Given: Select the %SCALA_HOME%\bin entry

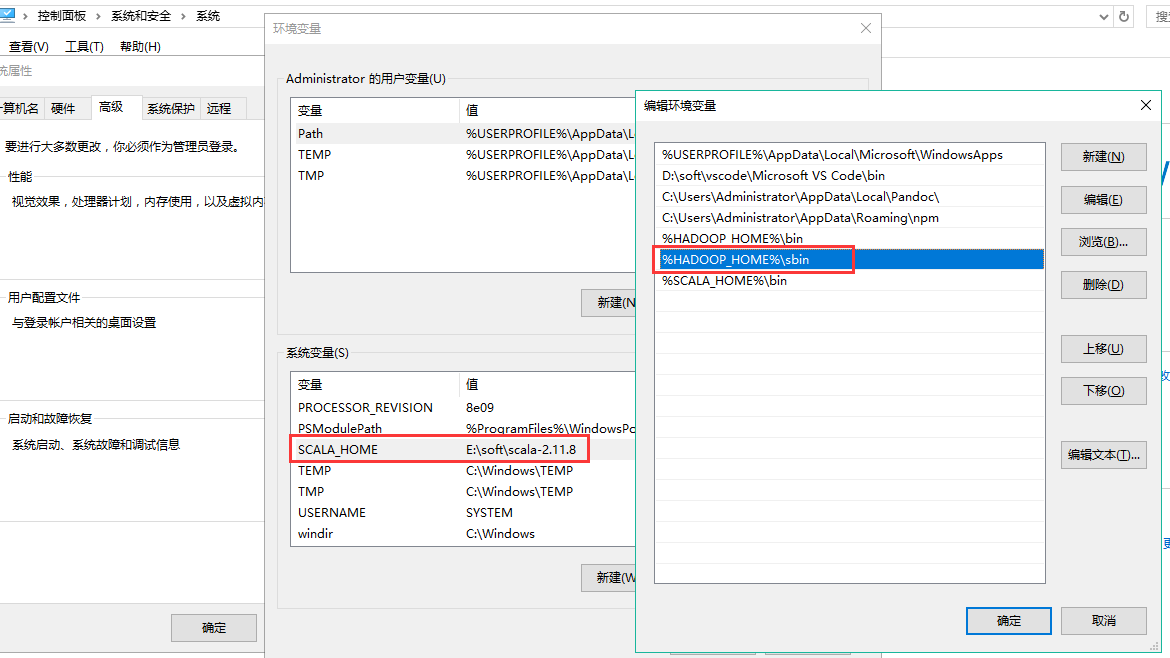Looking at the screenshot, I should coord(849,281).
